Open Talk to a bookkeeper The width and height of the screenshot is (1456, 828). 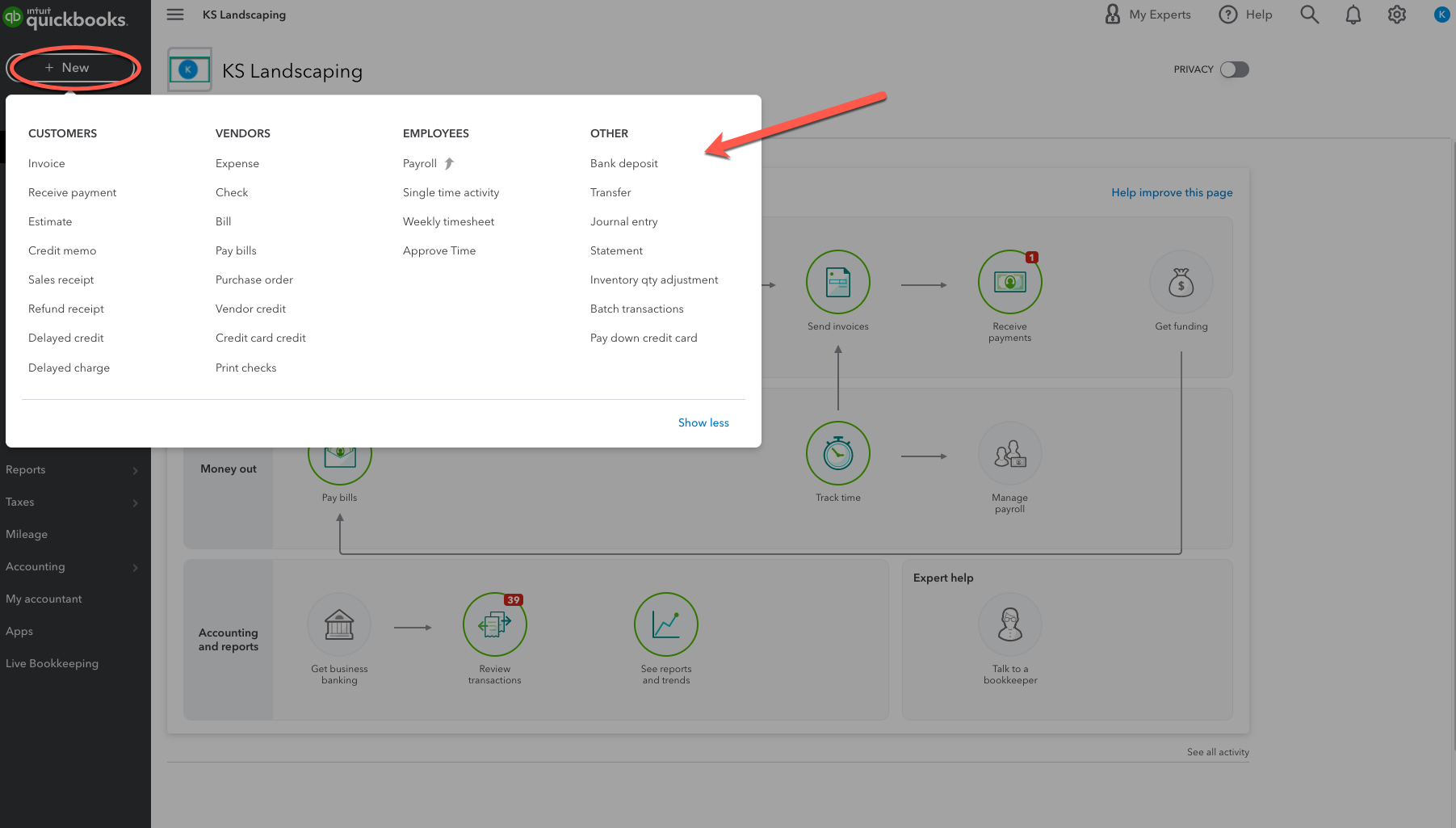pyautogui.click(x=1009, y=624)
